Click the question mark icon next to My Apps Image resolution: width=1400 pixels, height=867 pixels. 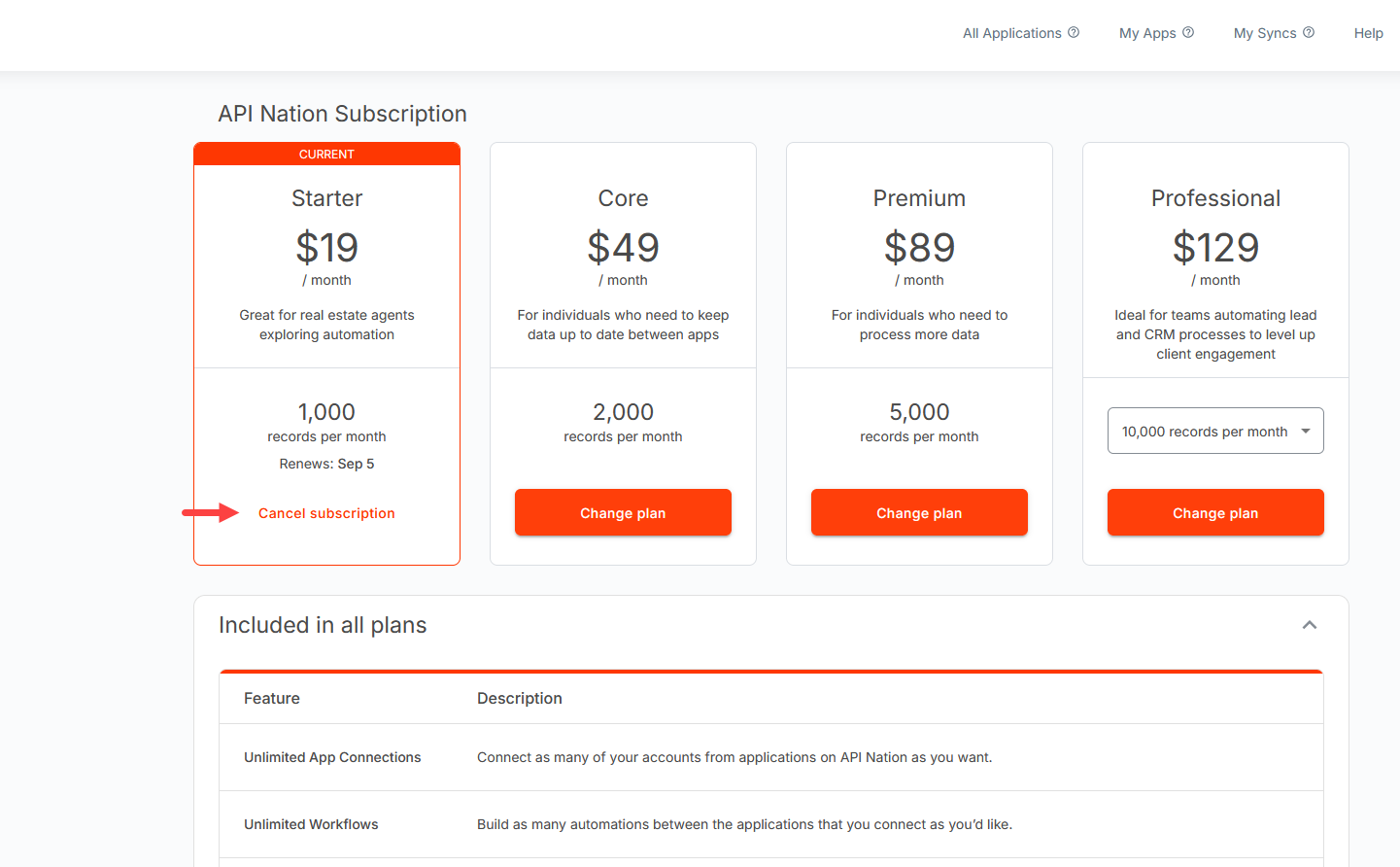[1188, 32]
